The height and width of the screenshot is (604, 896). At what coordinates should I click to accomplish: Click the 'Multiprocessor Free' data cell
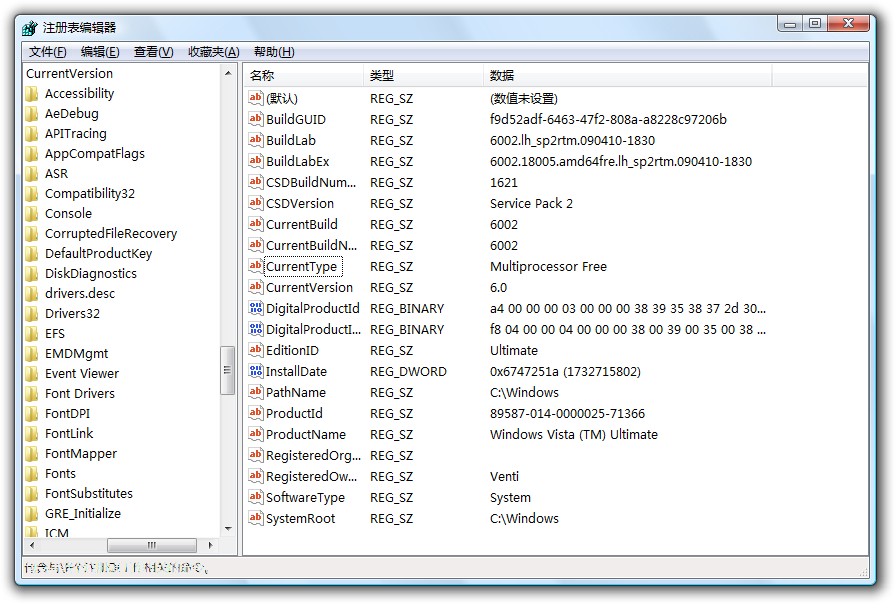coord(548,266)
